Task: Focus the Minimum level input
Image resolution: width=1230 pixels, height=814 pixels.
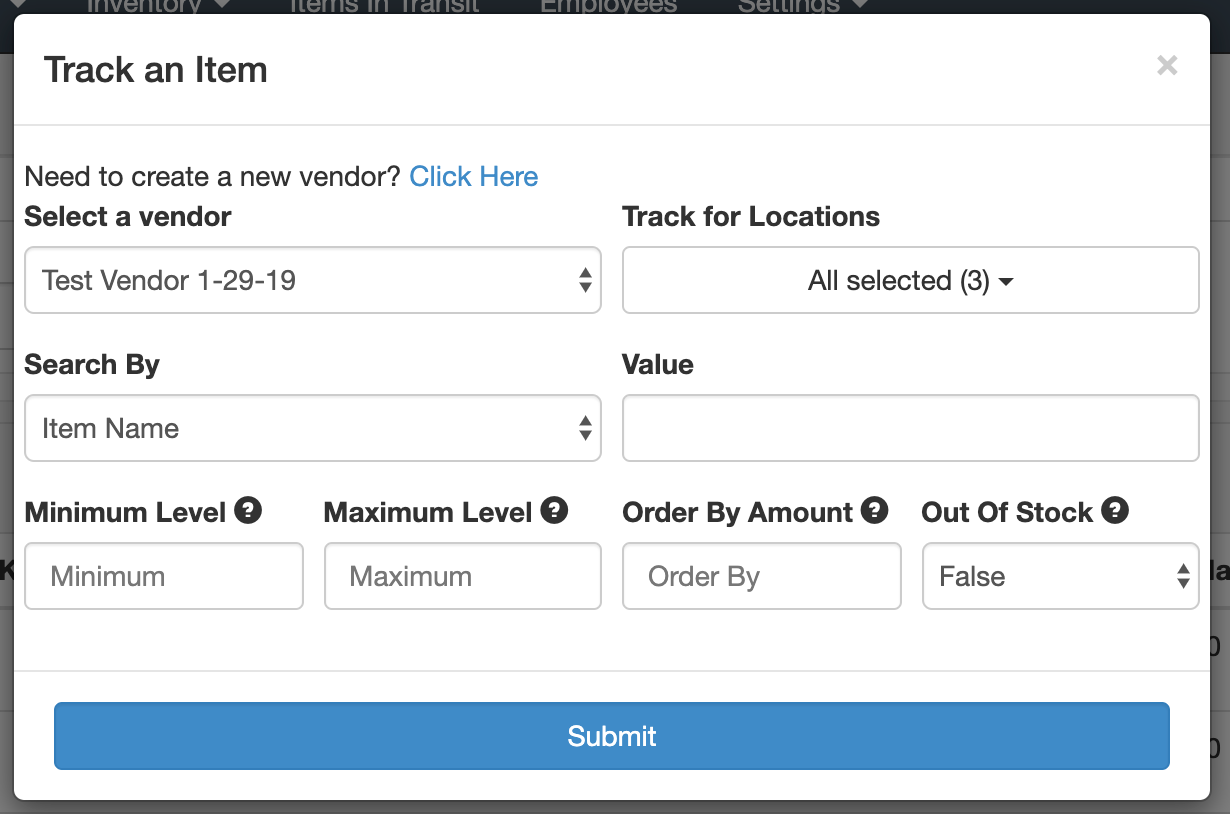Action: (x=164, y=576)
